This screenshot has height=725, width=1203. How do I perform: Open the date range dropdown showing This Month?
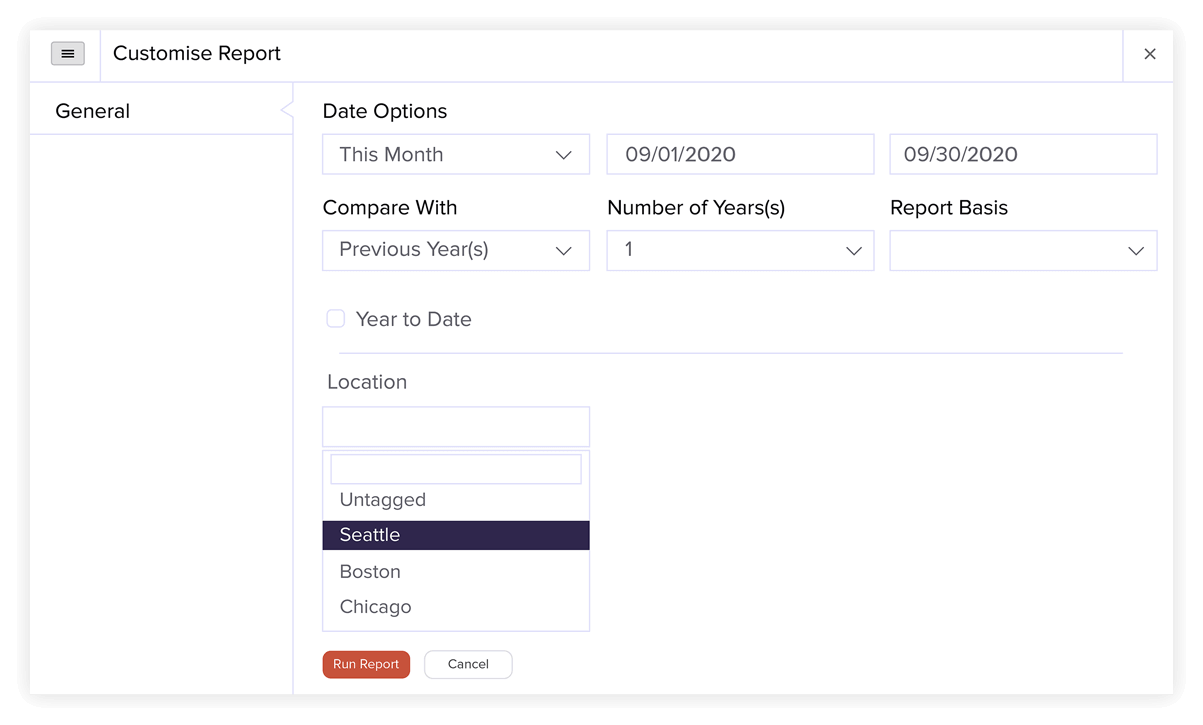point(455,154)
